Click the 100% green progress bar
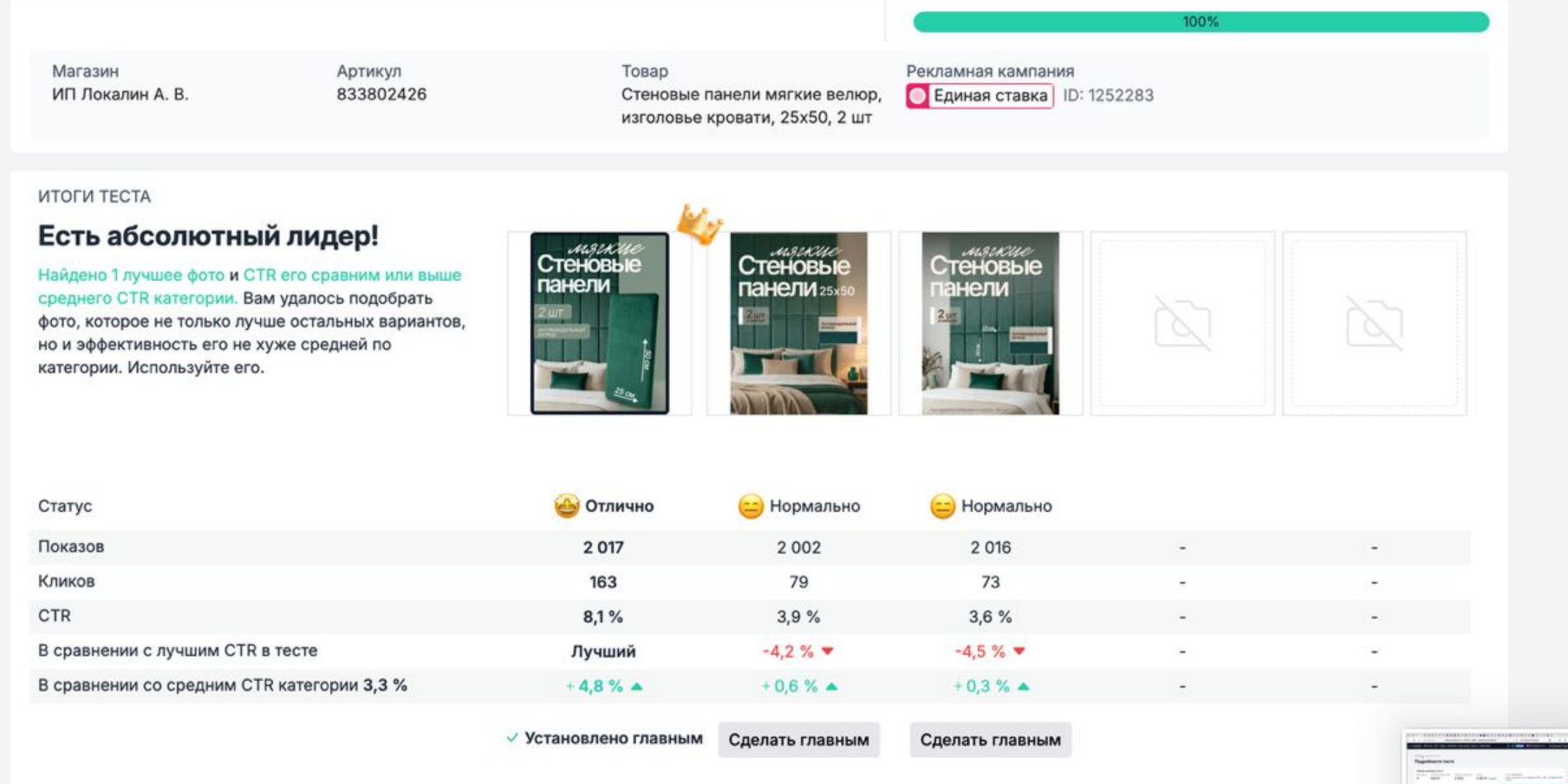This screenshot has width=1568, height=784. (1200, 23)
